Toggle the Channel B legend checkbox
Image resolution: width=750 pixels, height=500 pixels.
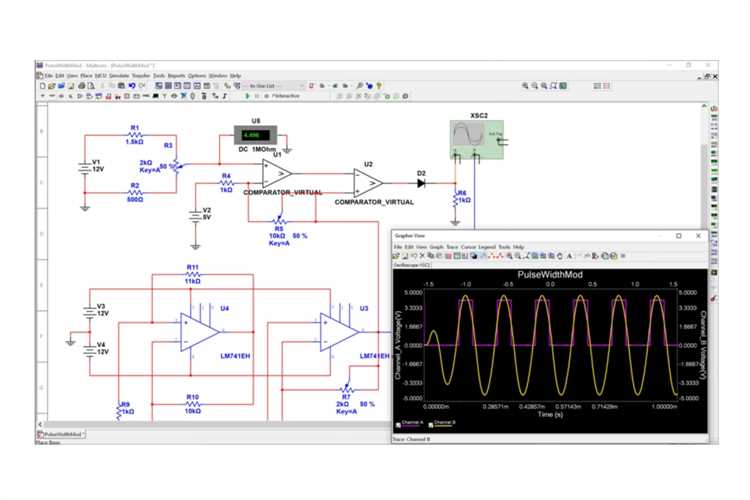(431, 424)
